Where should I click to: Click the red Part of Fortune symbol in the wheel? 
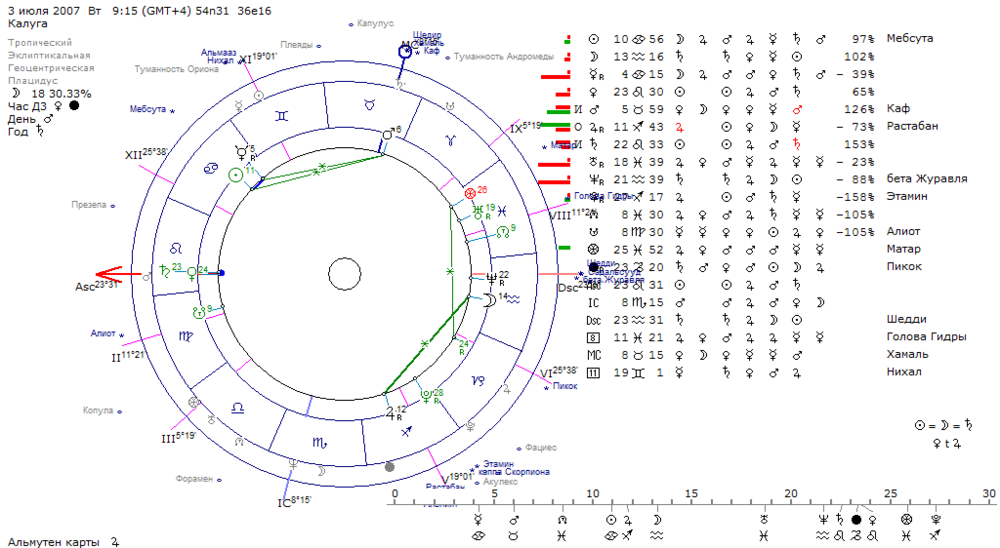pos(471,193)
